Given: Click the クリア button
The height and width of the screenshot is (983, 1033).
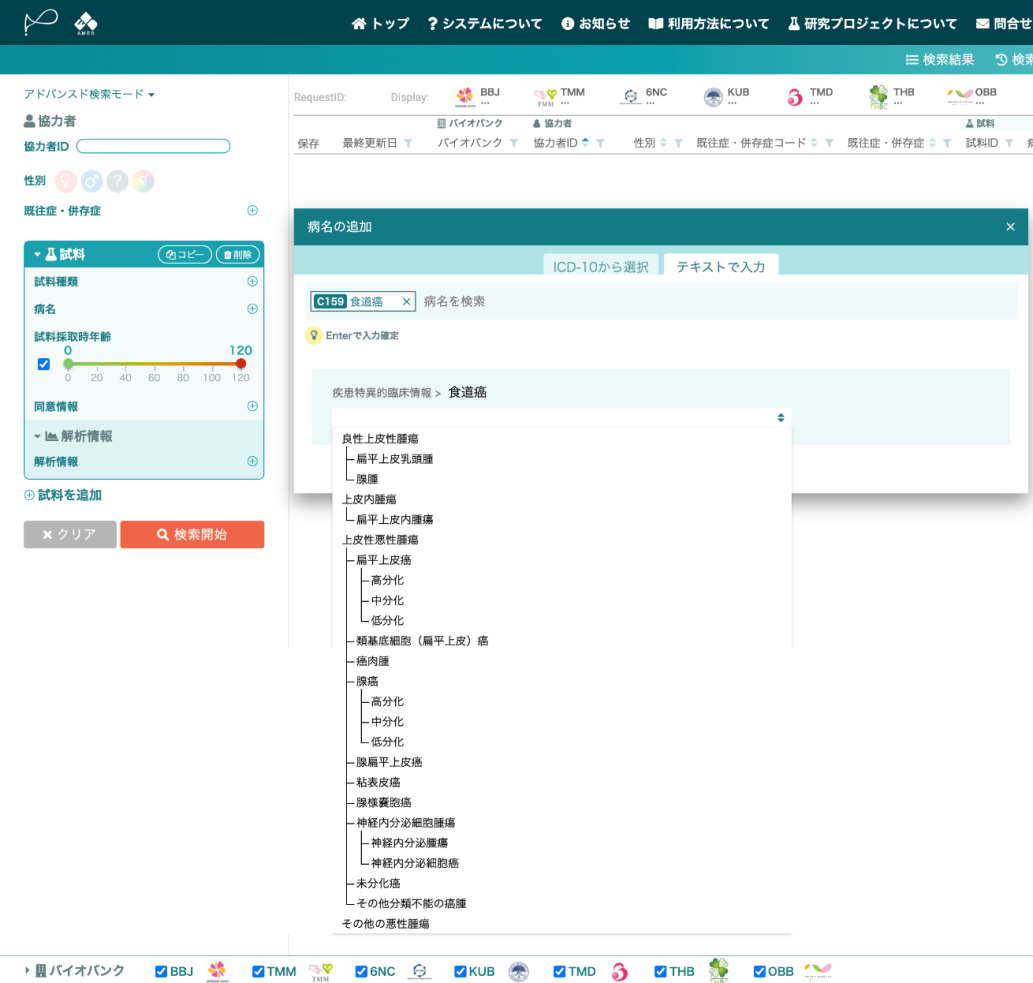Looking at the screenshot, I should pyautogui.click(x=70, y=534).
